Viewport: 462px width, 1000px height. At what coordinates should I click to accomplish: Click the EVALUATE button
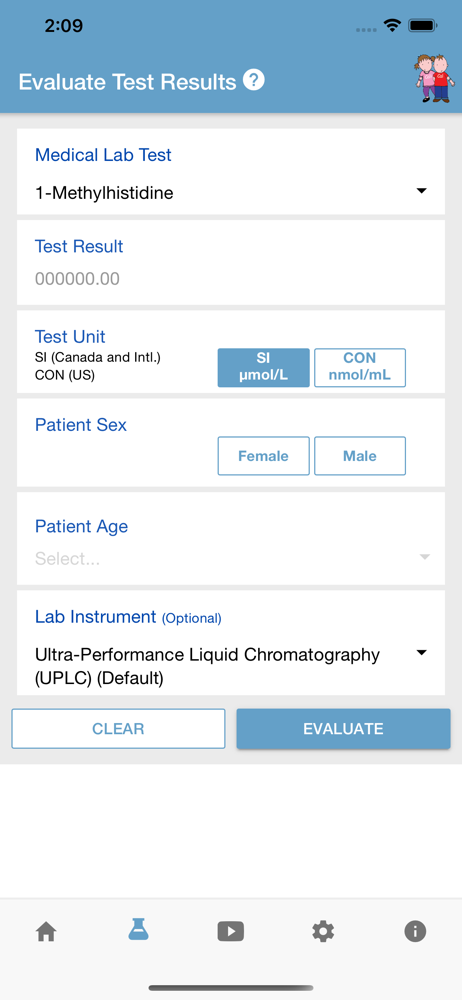(343, 728)
